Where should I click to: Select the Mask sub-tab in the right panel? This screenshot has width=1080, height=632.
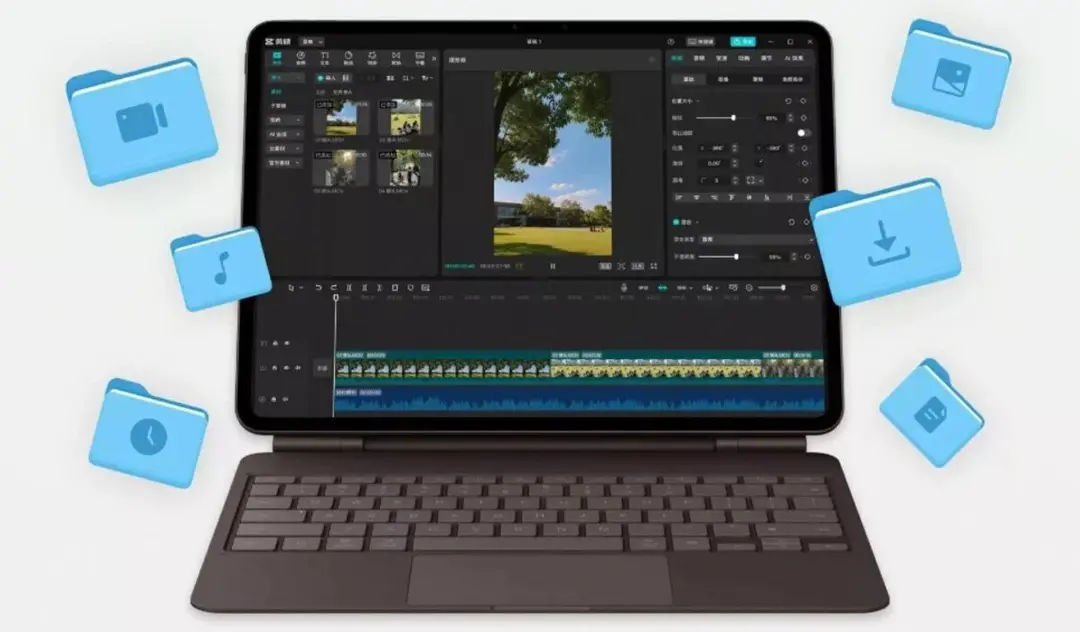point(758,80)
